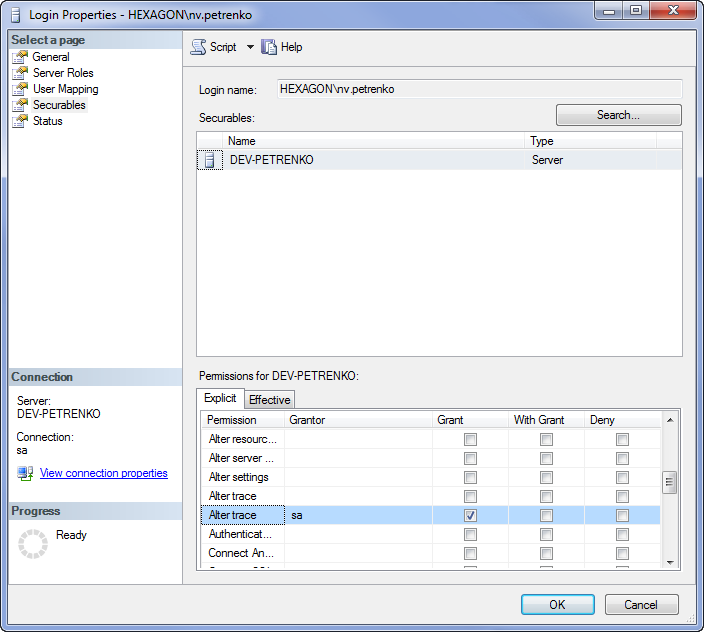
Task: Expand the Script dropdown arrow
Action: (x=250, y=47)
